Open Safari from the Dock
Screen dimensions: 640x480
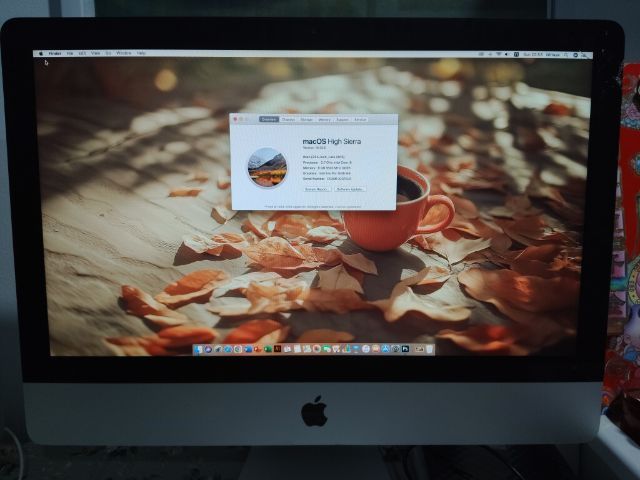click(228, 349)
